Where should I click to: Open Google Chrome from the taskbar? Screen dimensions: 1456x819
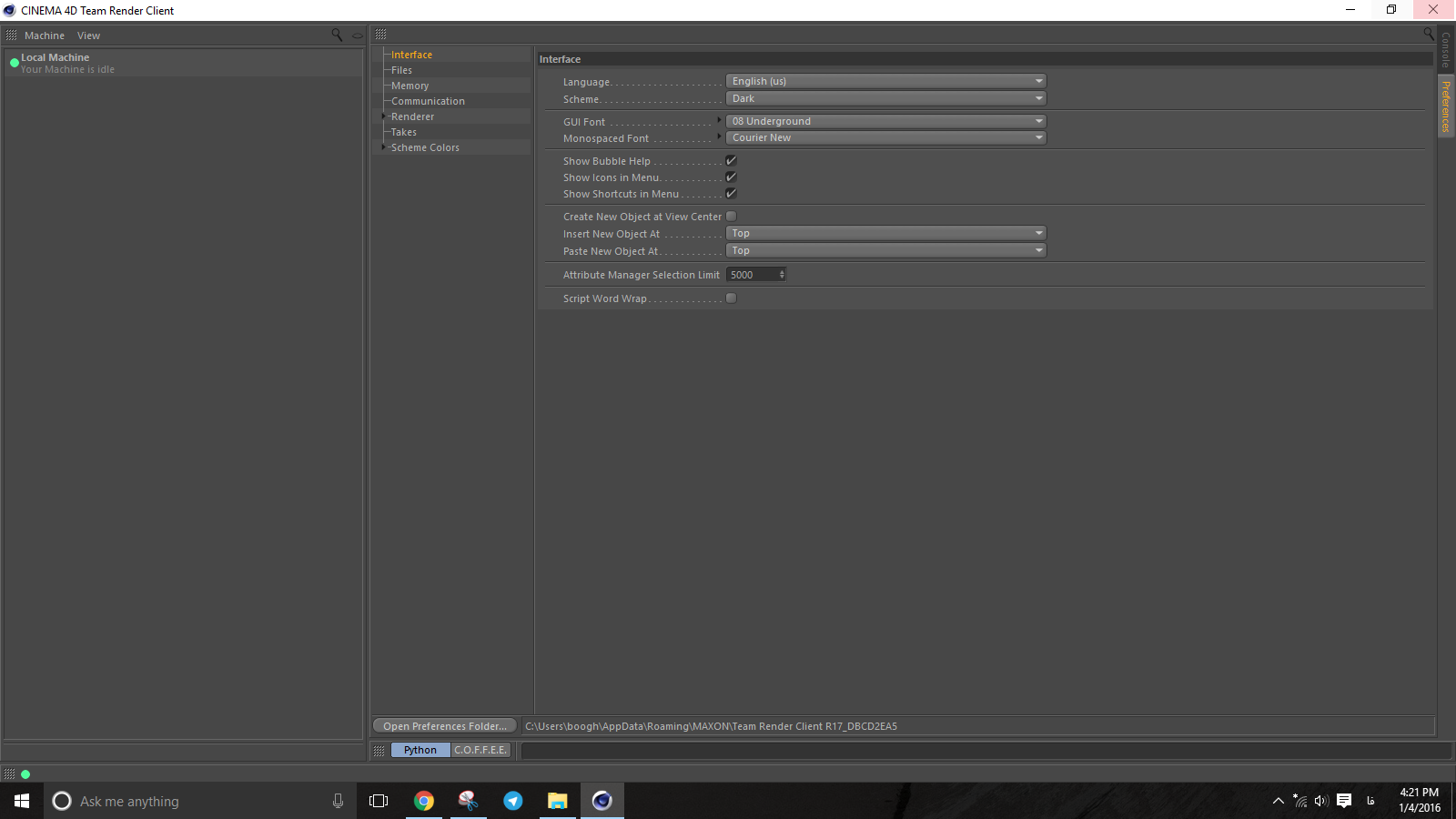424,801
